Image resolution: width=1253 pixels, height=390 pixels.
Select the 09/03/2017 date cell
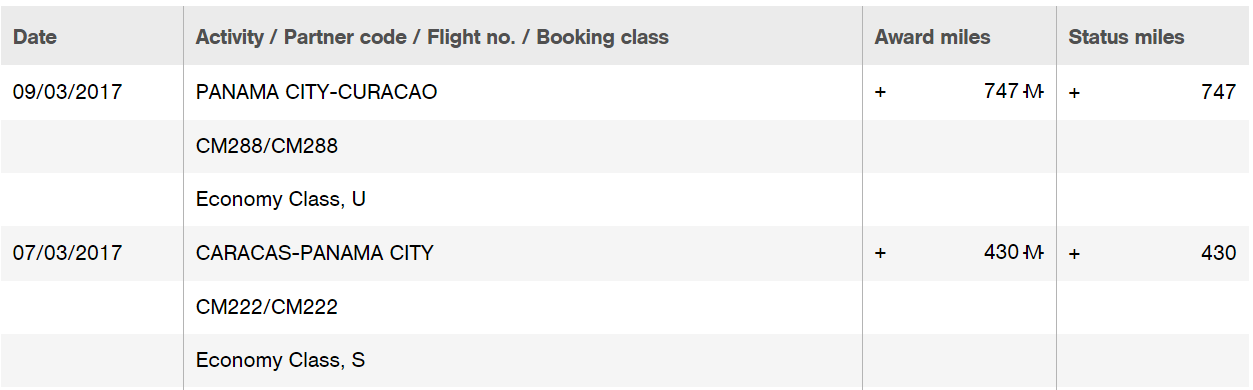pos(67,92)
